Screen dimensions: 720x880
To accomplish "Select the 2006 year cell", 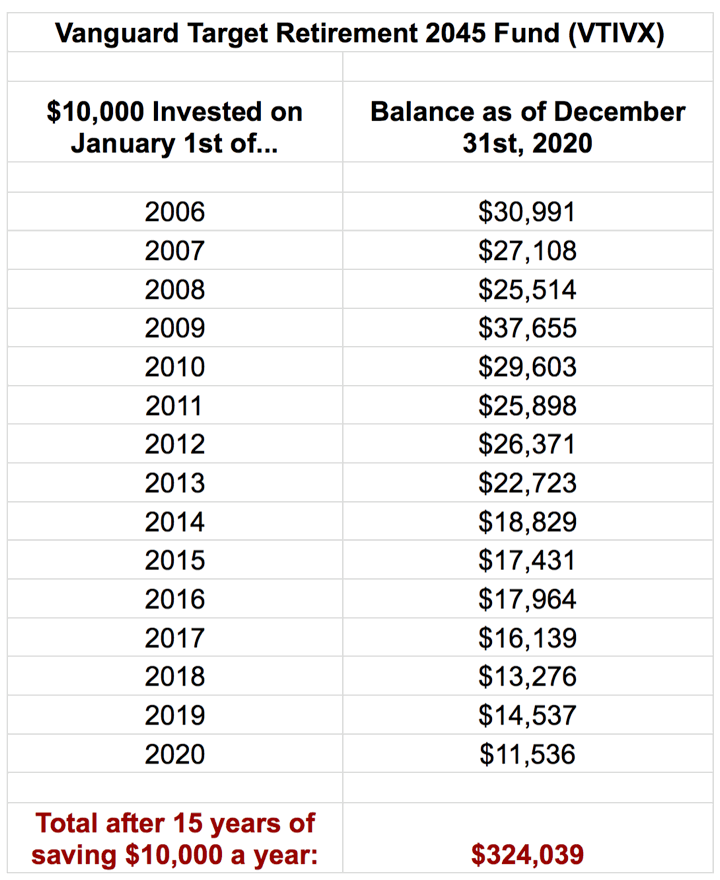I will [175, 212].
